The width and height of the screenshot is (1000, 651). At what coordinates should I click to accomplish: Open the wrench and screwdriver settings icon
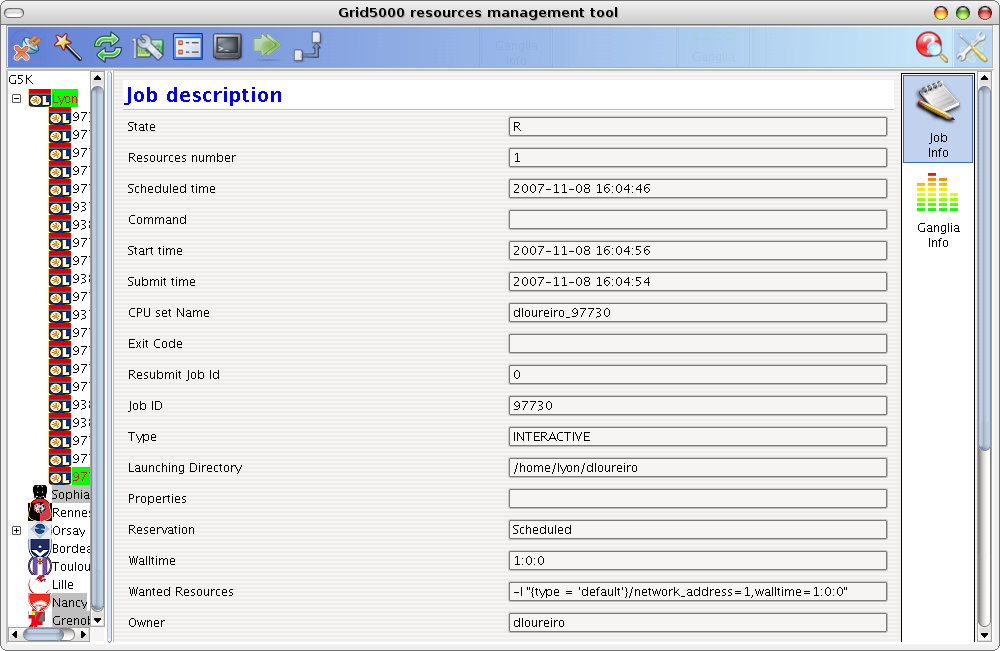pos(971,47)
